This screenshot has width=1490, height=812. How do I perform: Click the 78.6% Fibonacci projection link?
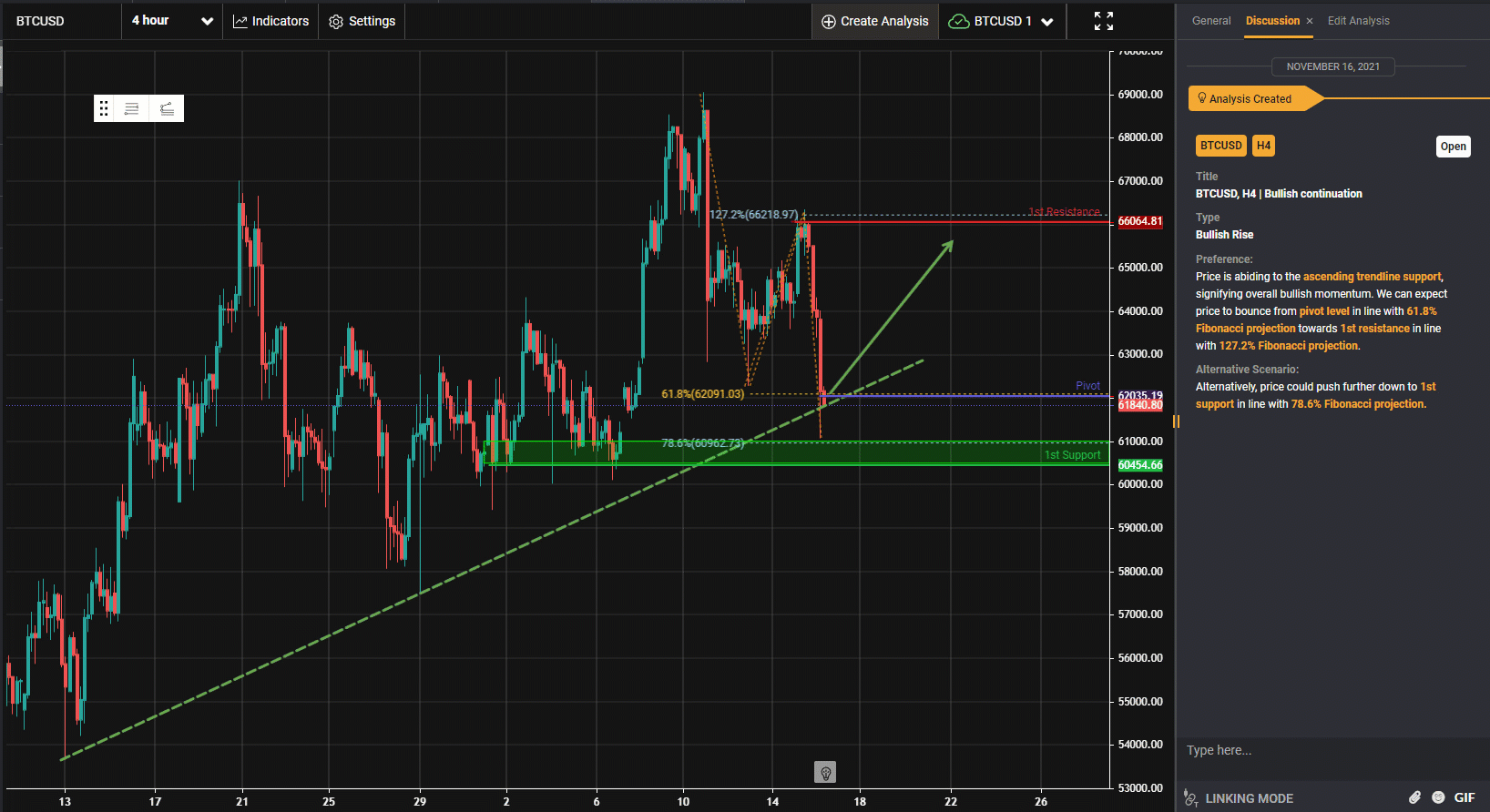(1357, 404)
